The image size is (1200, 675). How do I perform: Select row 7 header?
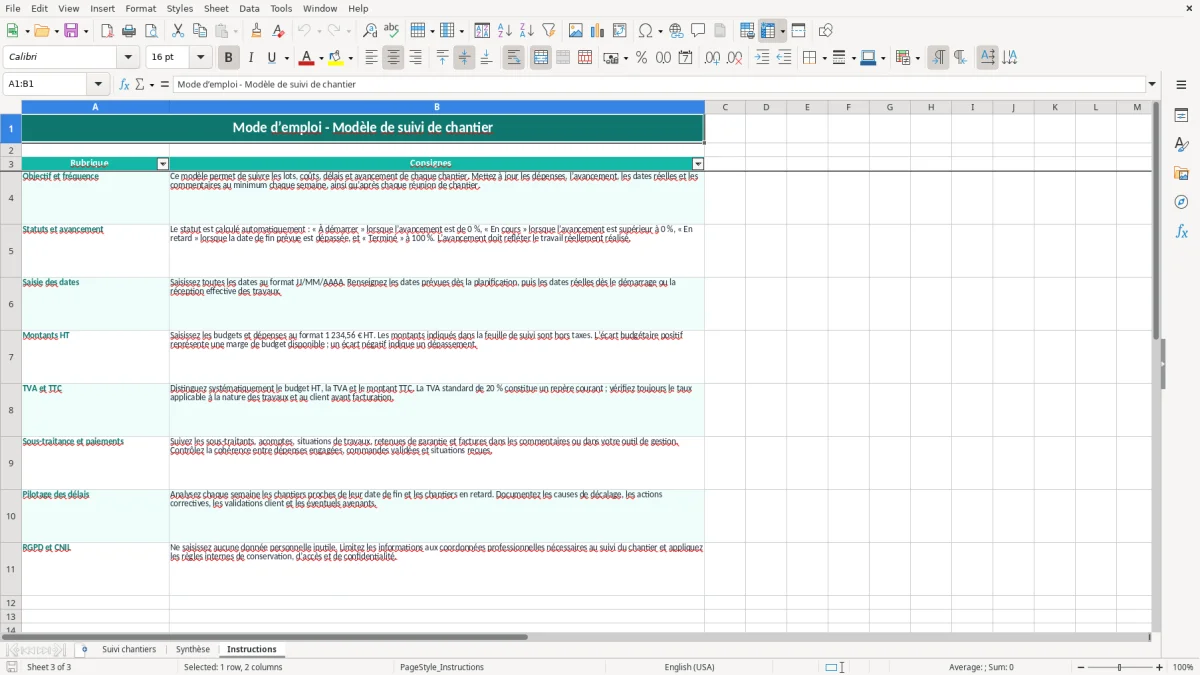(11, 357)
